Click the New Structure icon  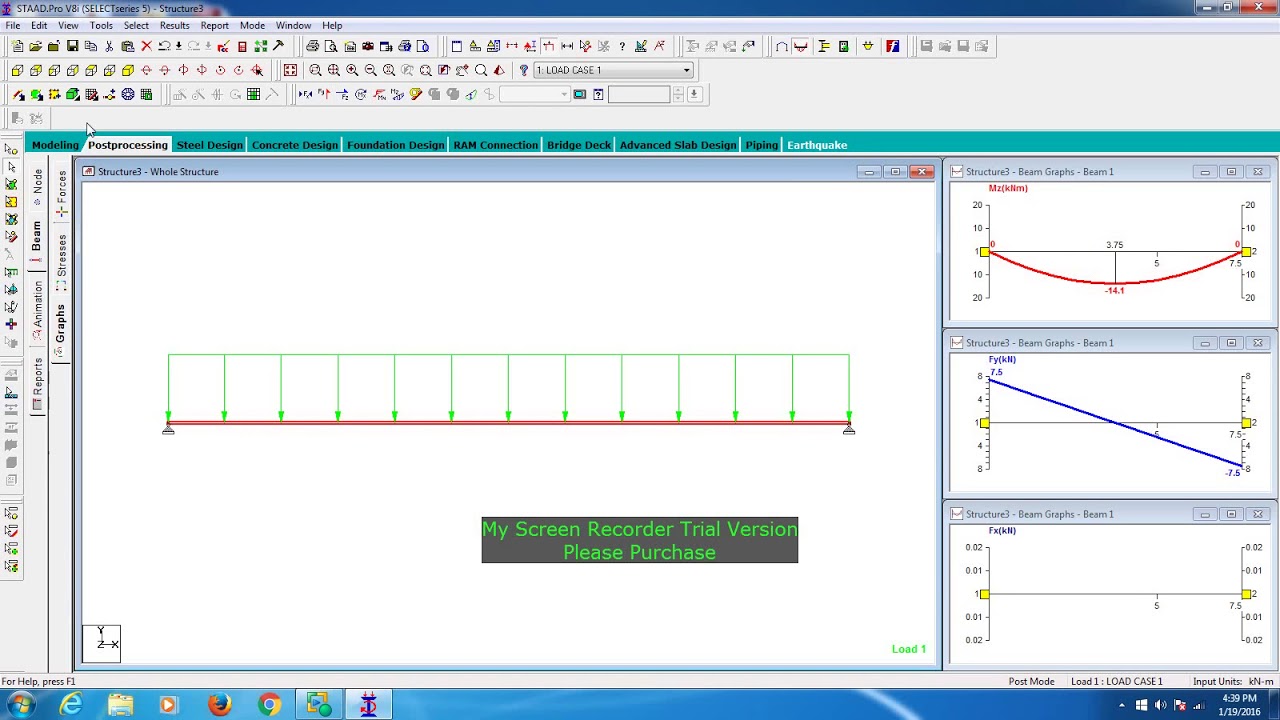tap(17, 46)
